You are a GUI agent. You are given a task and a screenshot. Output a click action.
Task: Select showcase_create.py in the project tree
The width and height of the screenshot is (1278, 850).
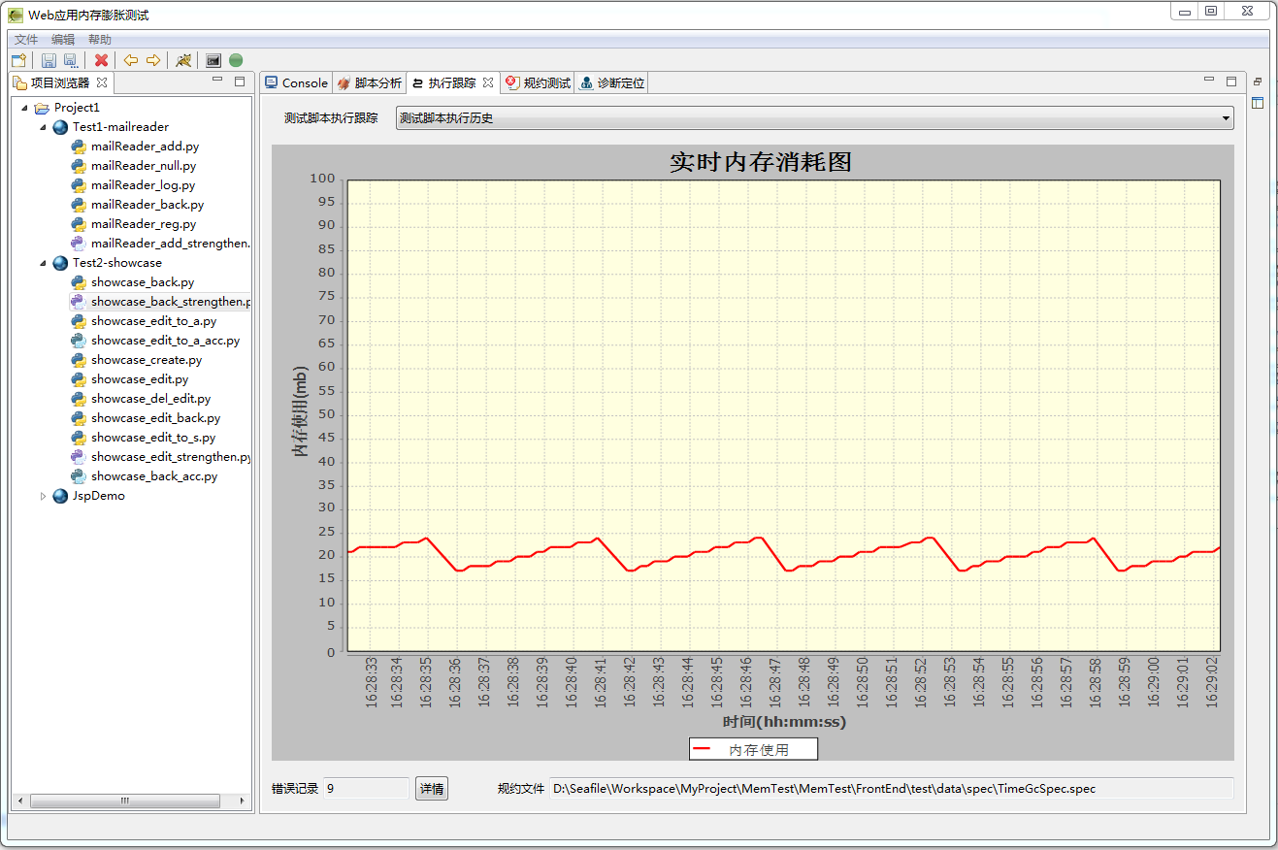[x=146, y=360]
